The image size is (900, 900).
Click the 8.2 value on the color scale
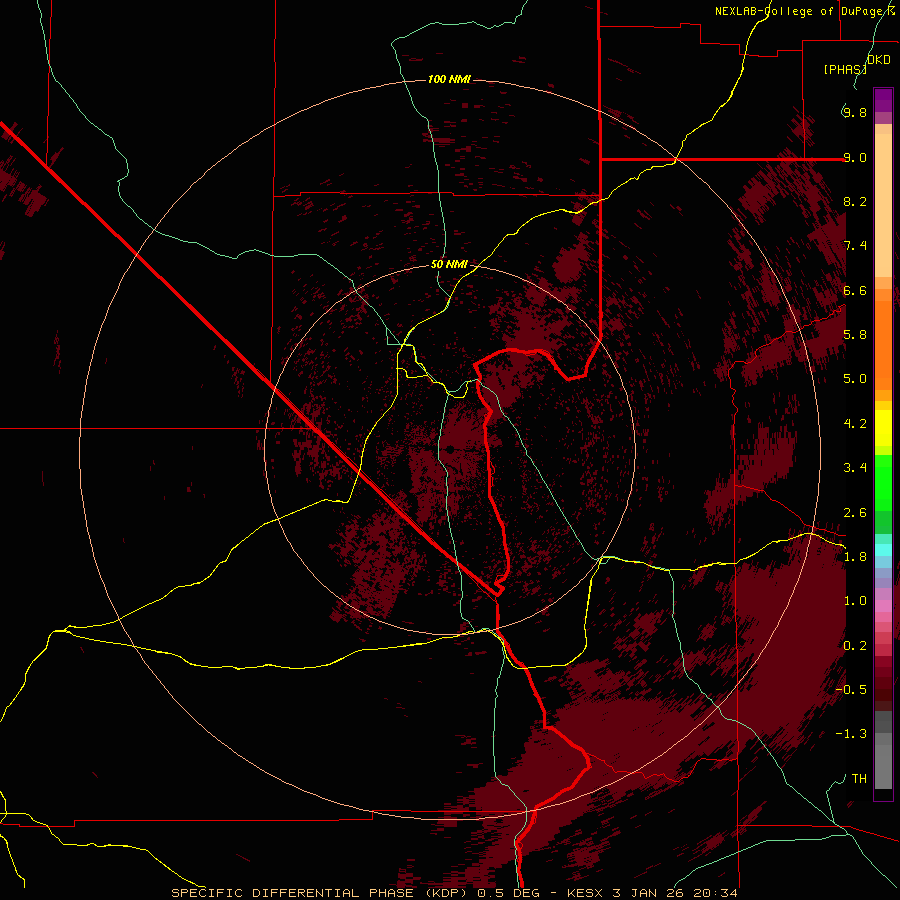click(x=854, y=201)
